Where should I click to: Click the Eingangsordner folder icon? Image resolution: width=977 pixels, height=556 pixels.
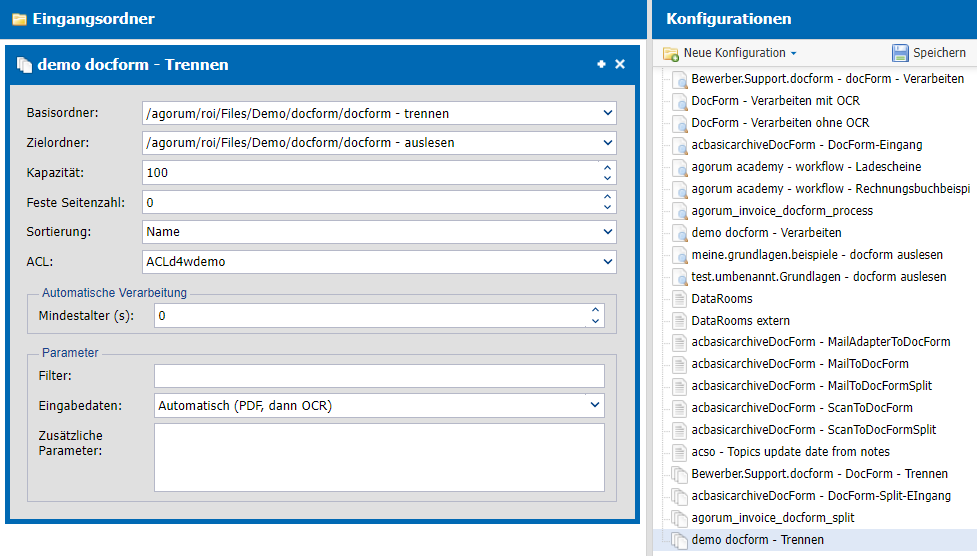point(19,19)
